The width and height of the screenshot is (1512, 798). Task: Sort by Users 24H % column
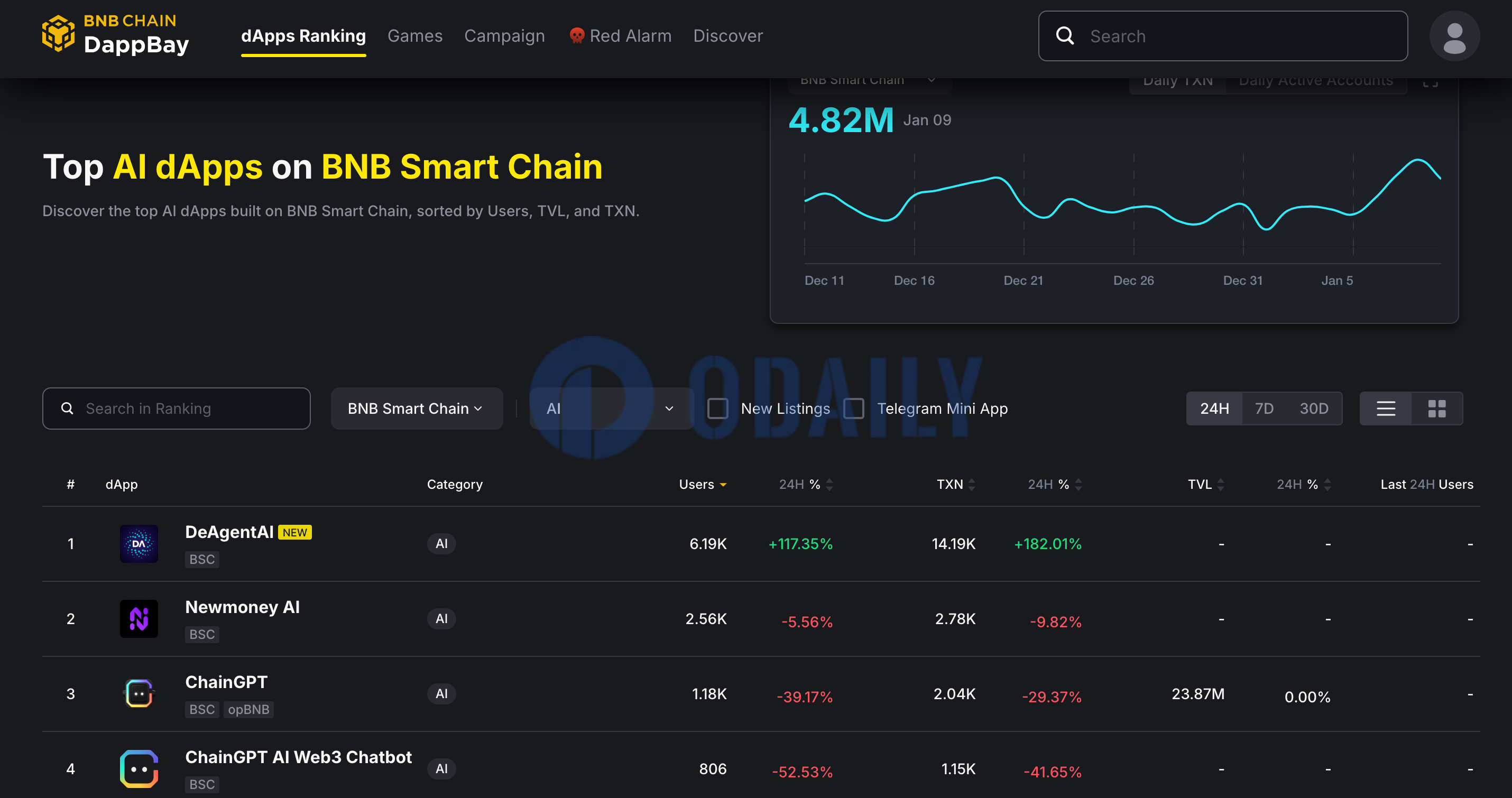click(x=830, y=485)
